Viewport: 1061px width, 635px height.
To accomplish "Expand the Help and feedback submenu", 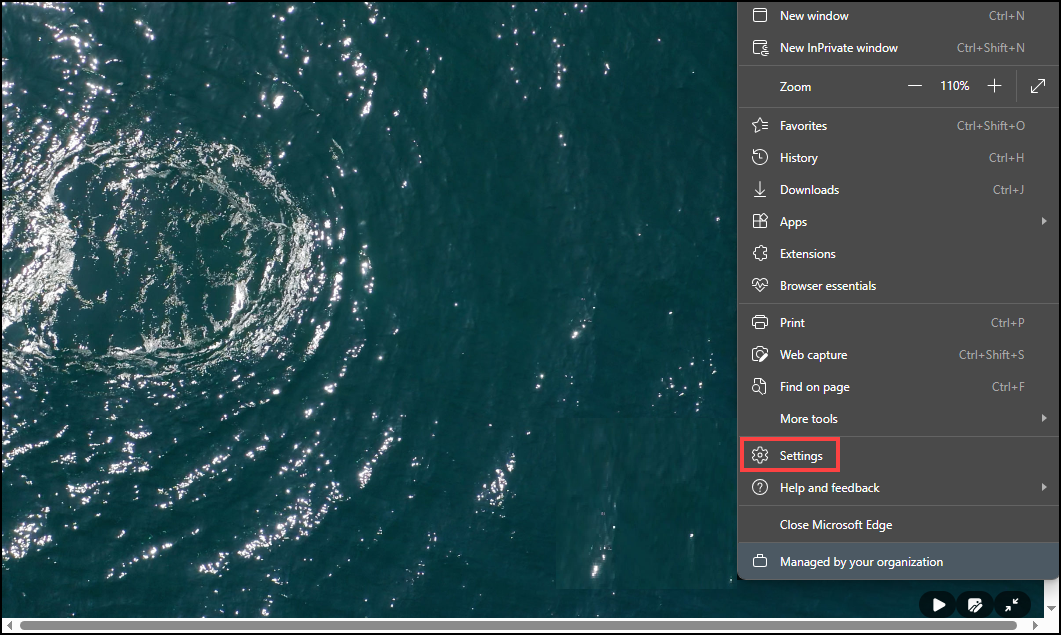I will (x=1044, y=488).
